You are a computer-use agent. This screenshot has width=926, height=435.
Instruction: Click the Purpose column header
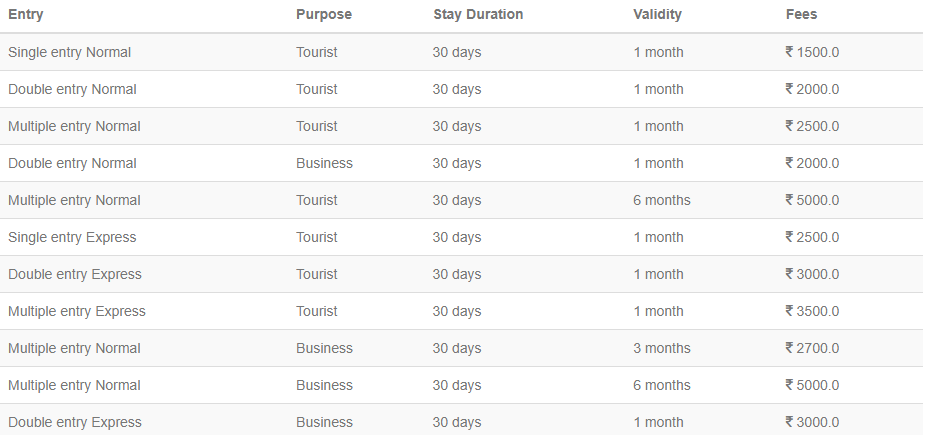[x=324, y=14]
